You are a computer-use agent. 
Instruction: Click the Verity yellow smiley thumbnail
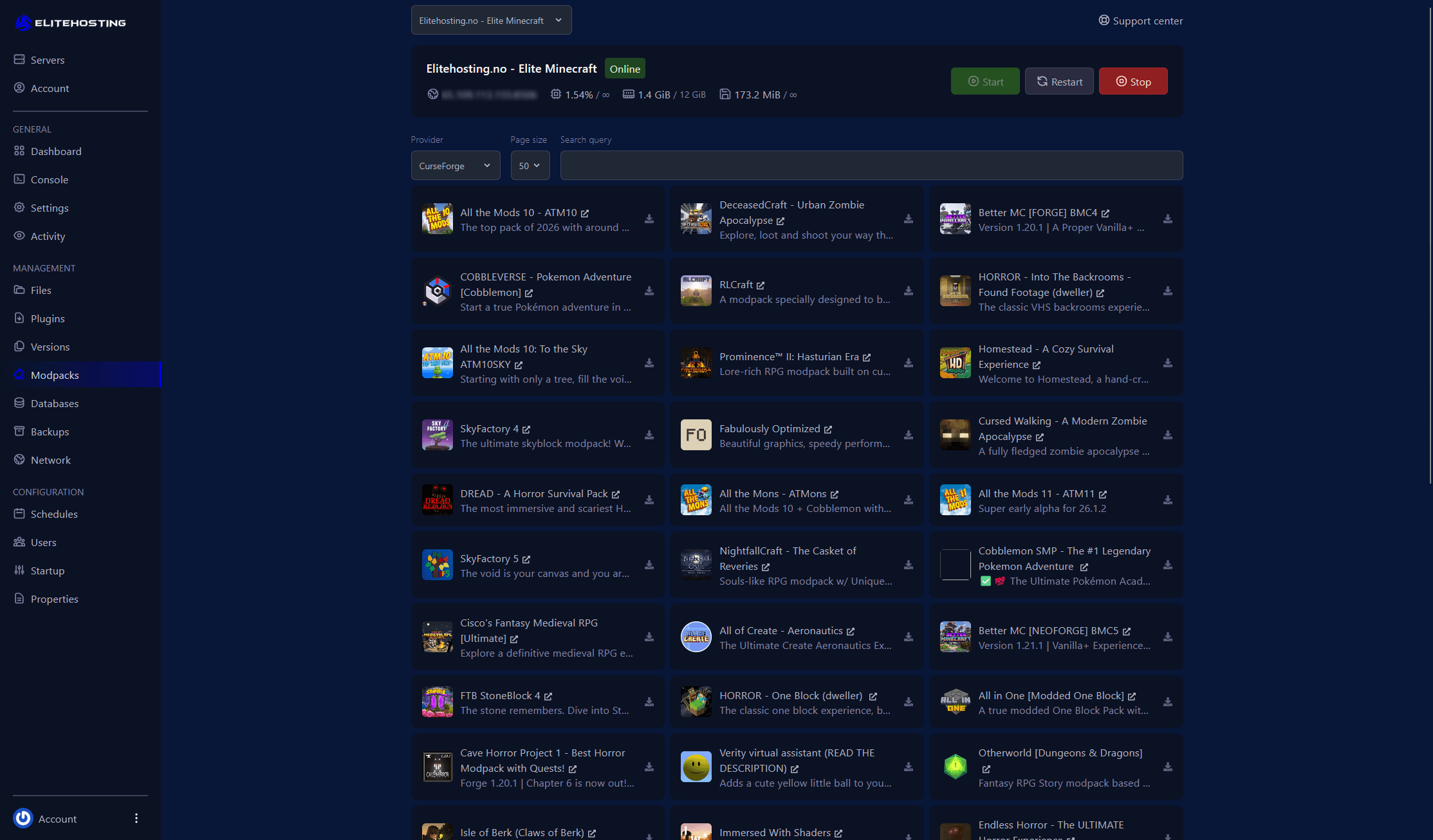(696, 767)
